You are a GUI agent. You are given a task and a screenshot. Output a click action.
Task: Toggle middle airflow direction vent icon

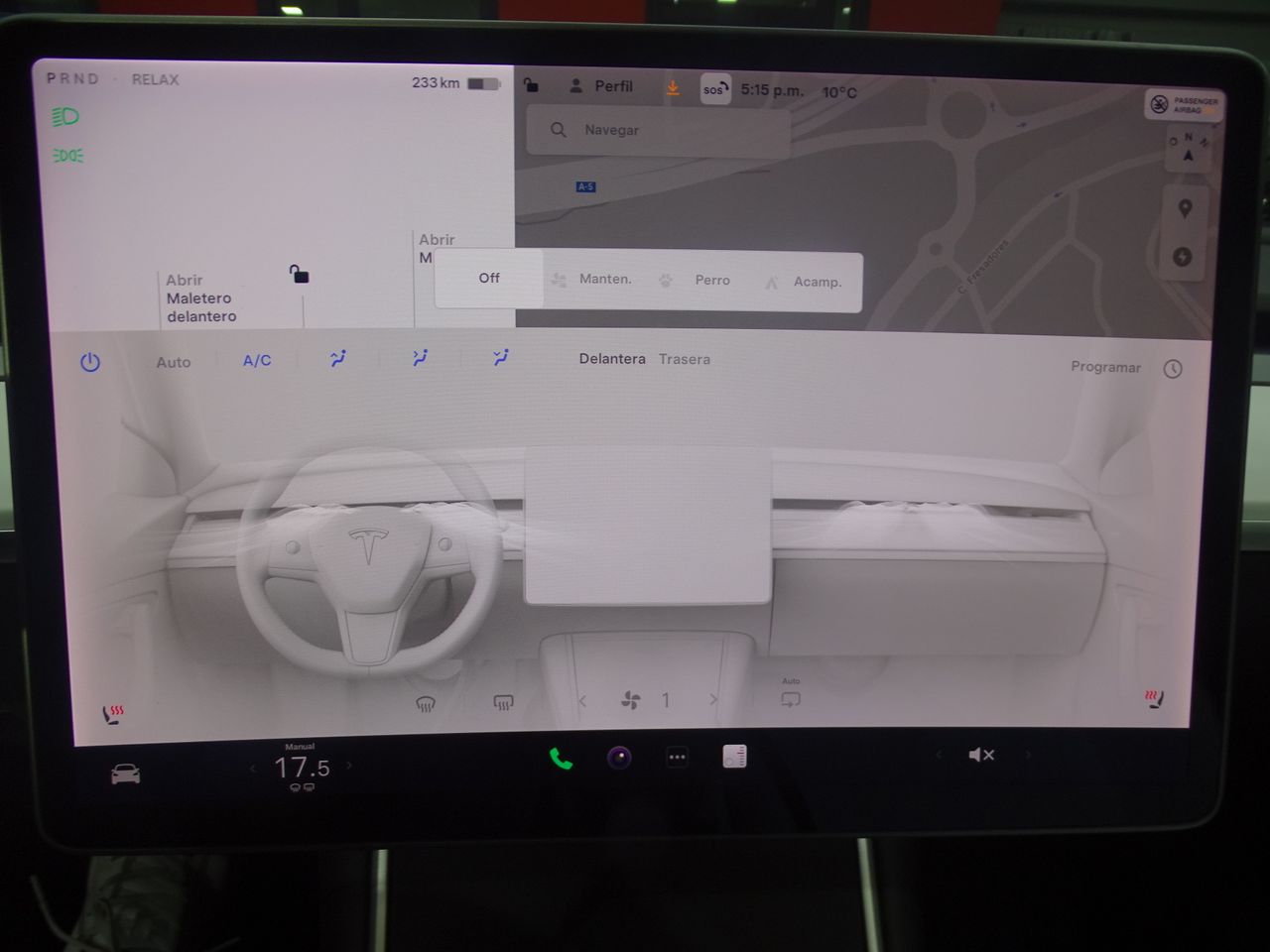420,358
